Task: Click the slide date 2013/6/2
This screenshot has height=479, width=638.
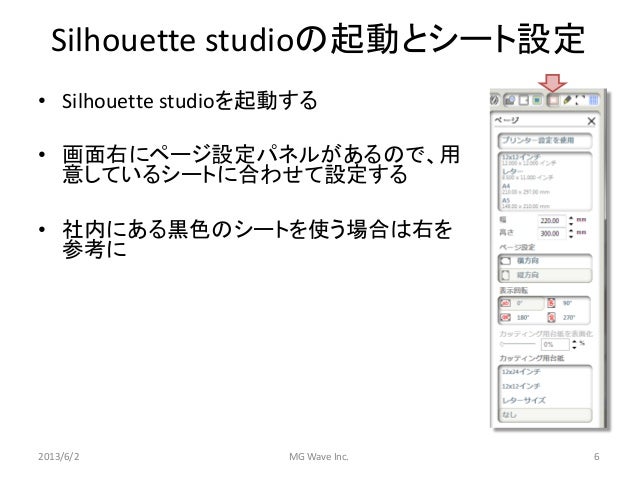Action: pyautogui.click(x=59, y=456)
